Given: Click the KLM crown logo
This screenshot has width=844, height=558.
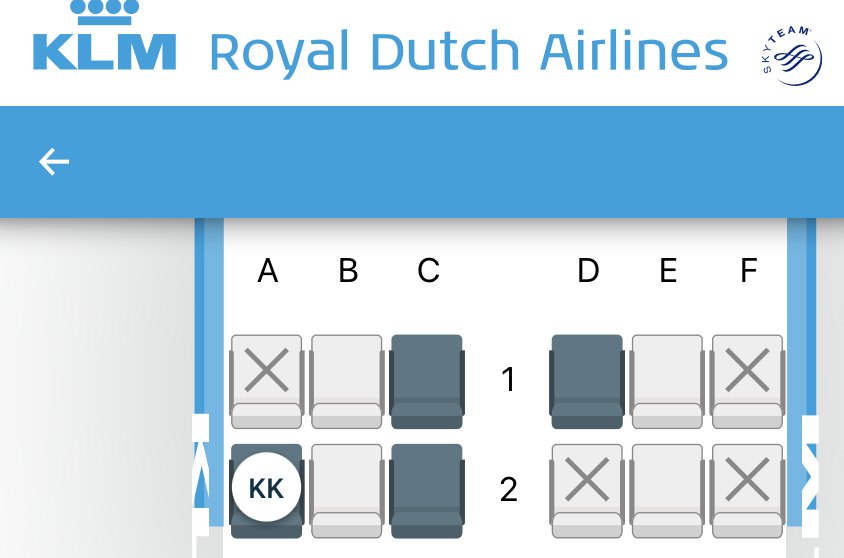Looking at the screenshot, I should point(104,36).
